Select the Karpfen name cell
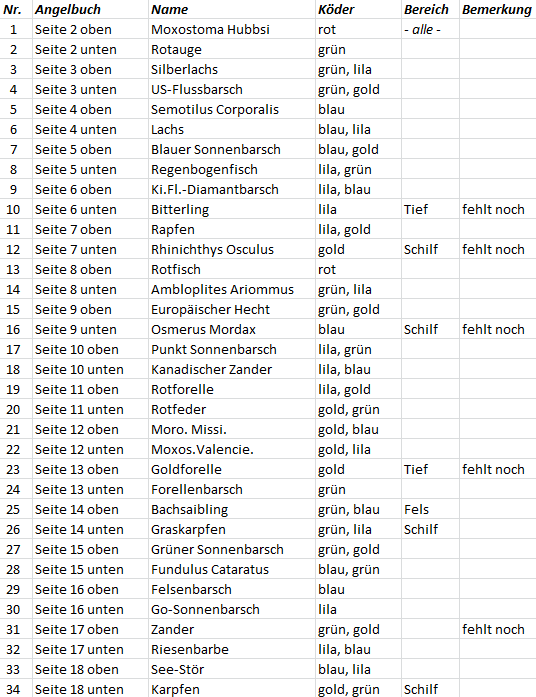The width and height of the screenshot is (536, 697). click(232, 689)
